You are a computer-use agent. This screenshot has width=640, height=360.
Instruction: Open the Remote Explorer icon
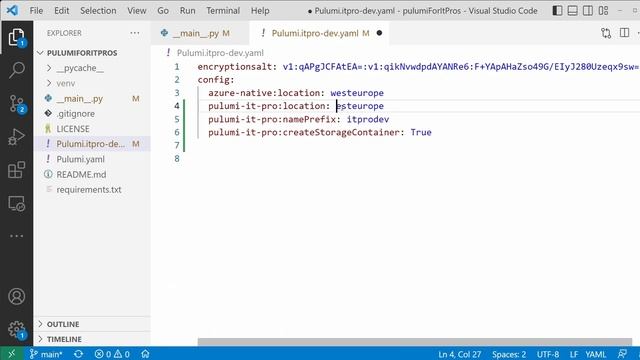pos(16,203)
